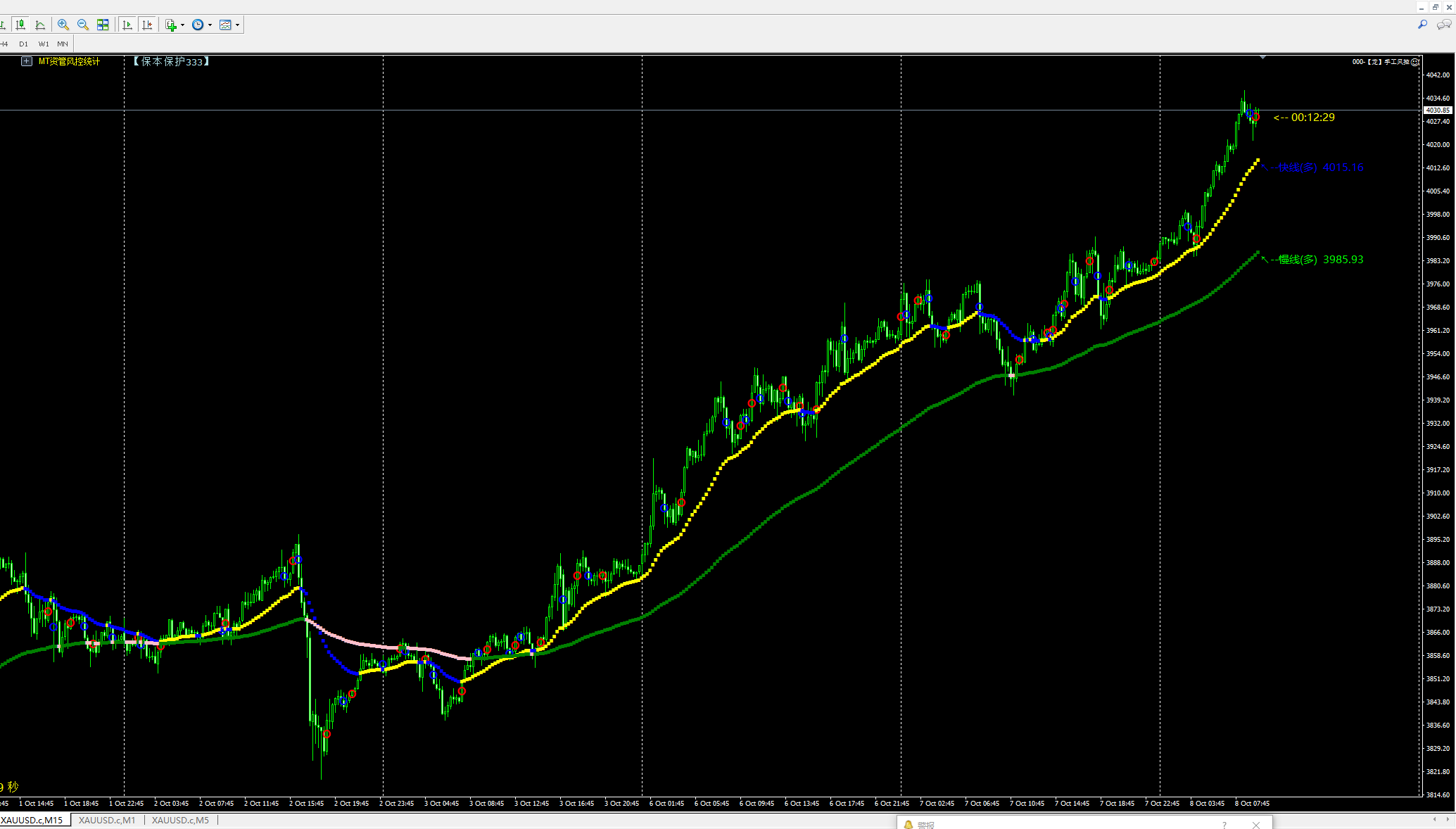Open the chart templates icon
This screenshot has height=829, width=1456.
(x=225, y=25)
